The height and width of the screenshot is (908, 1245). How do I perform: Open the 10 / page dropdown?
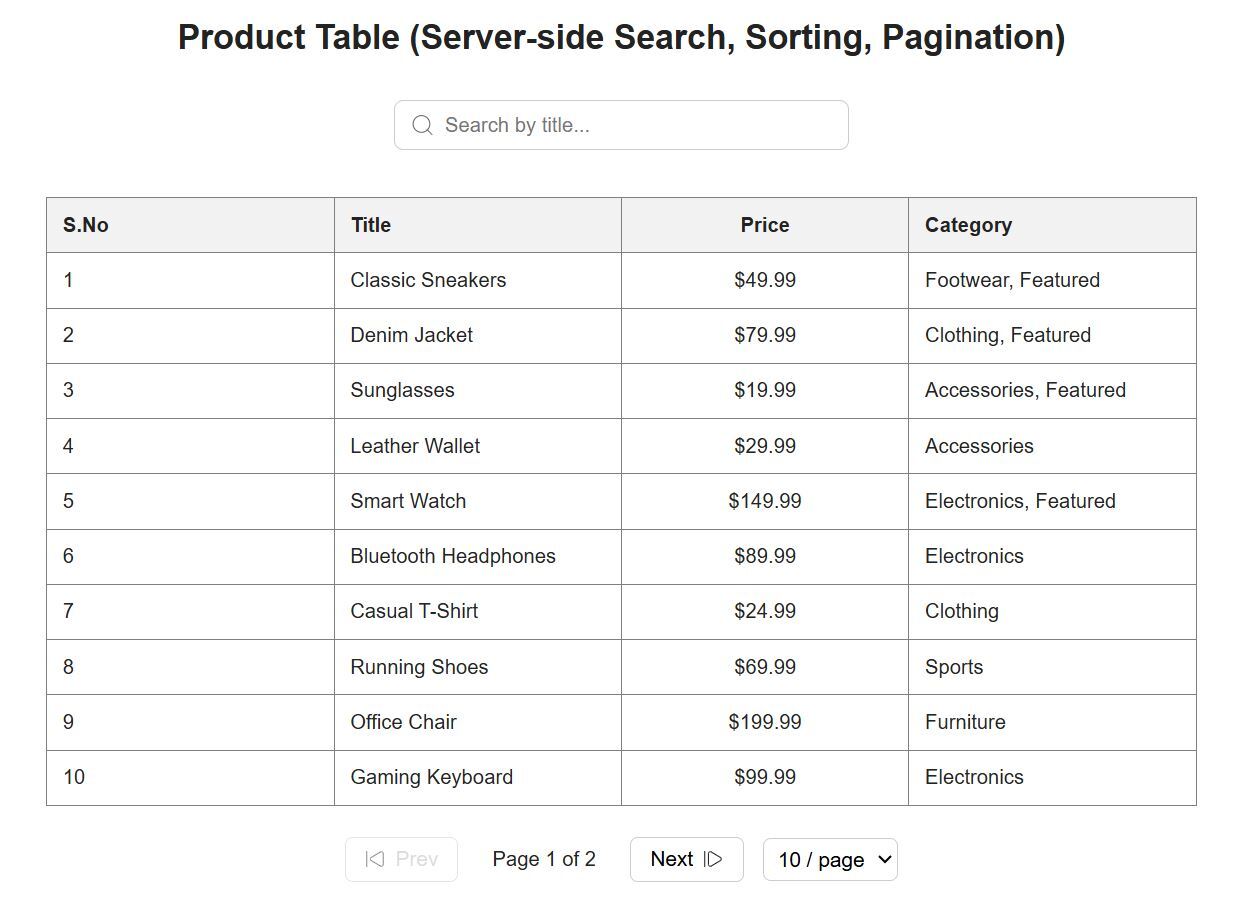point(830,860)
